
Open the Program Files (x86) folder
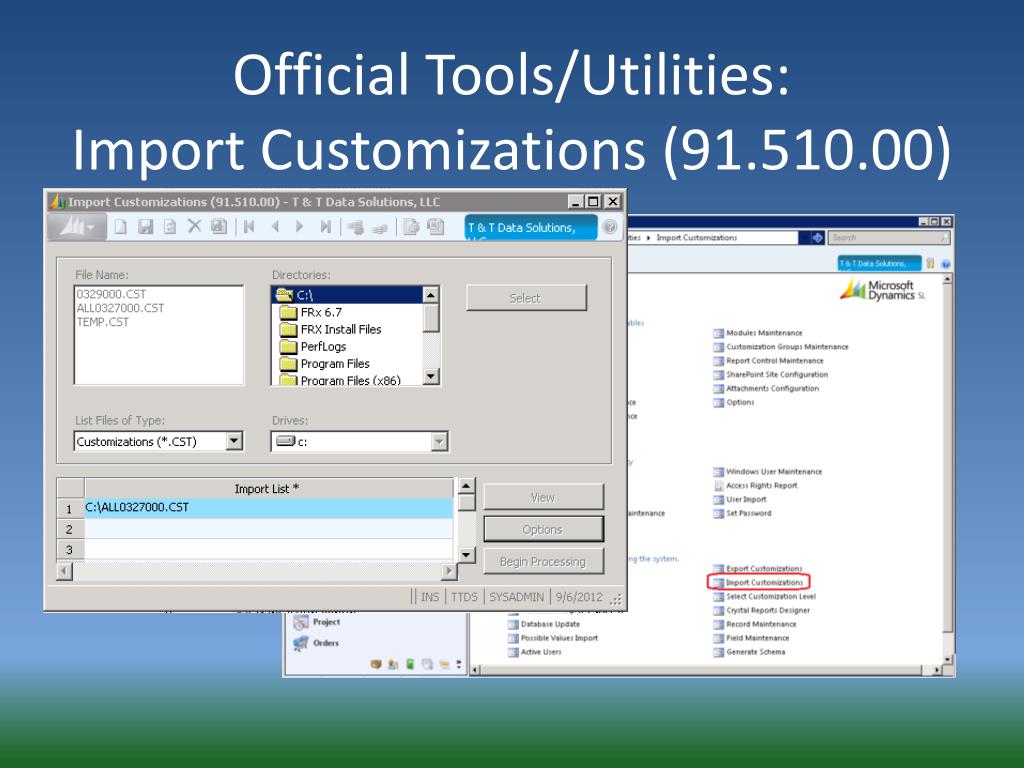click(340, 379)
